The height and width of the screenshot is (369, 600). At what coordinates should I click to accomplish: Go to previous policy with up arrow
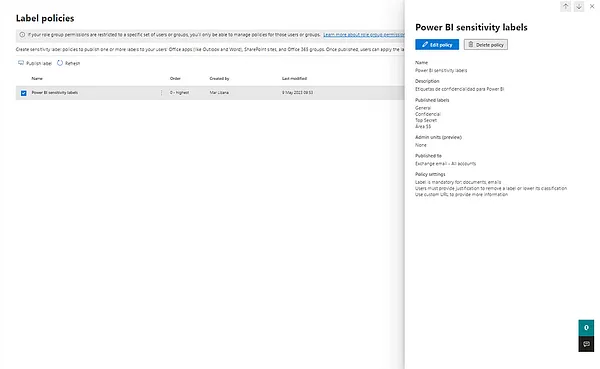pos(565,6)
